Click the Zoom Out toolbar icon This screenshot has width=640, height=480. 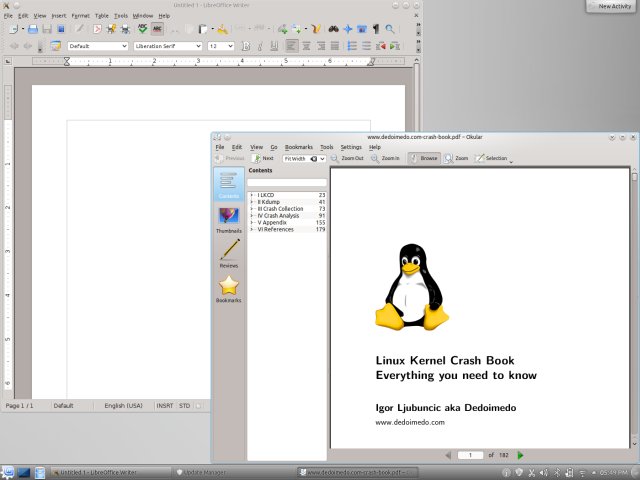click(x=346, y=158)
